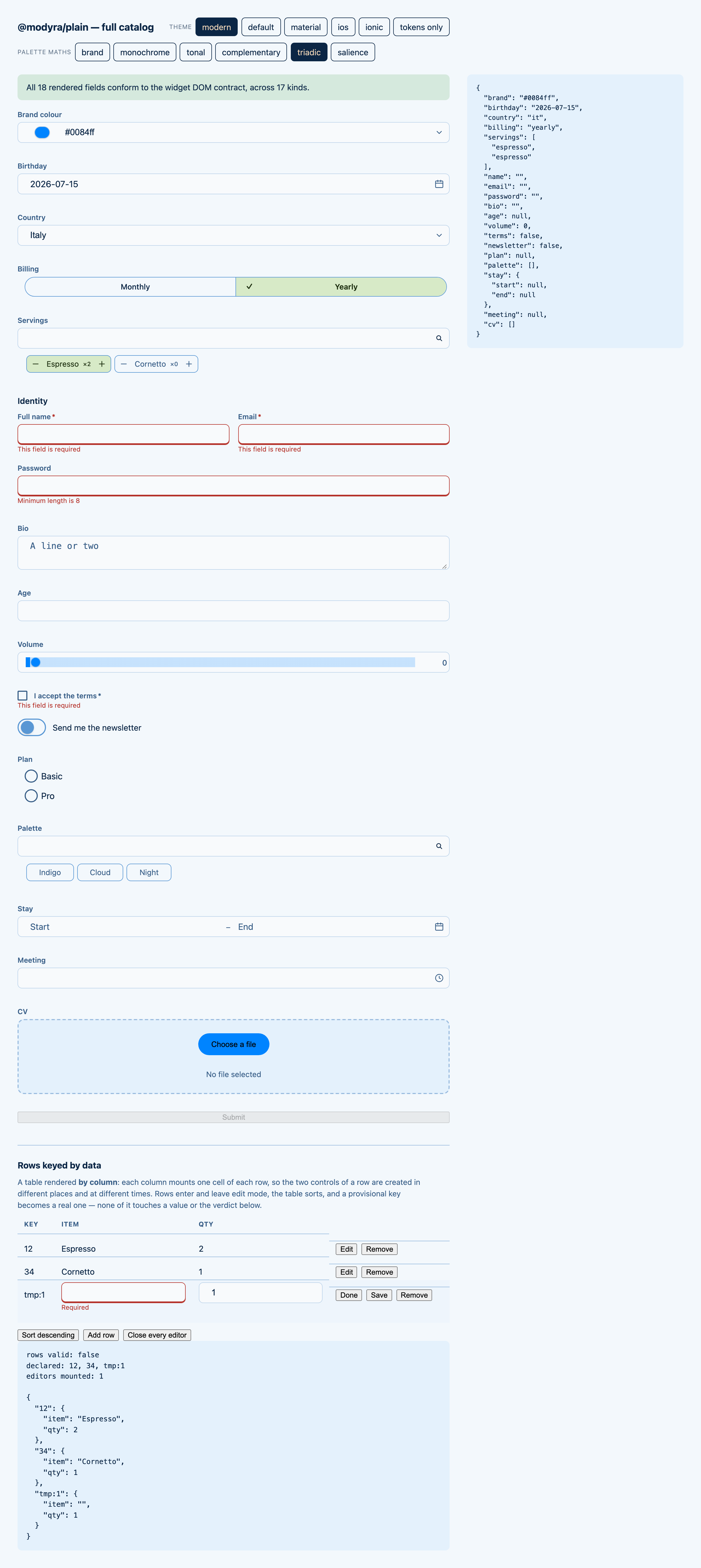This screenshot has height=1568, width=701.
Task: Switch theme to modern
Action: coord(216,27)
